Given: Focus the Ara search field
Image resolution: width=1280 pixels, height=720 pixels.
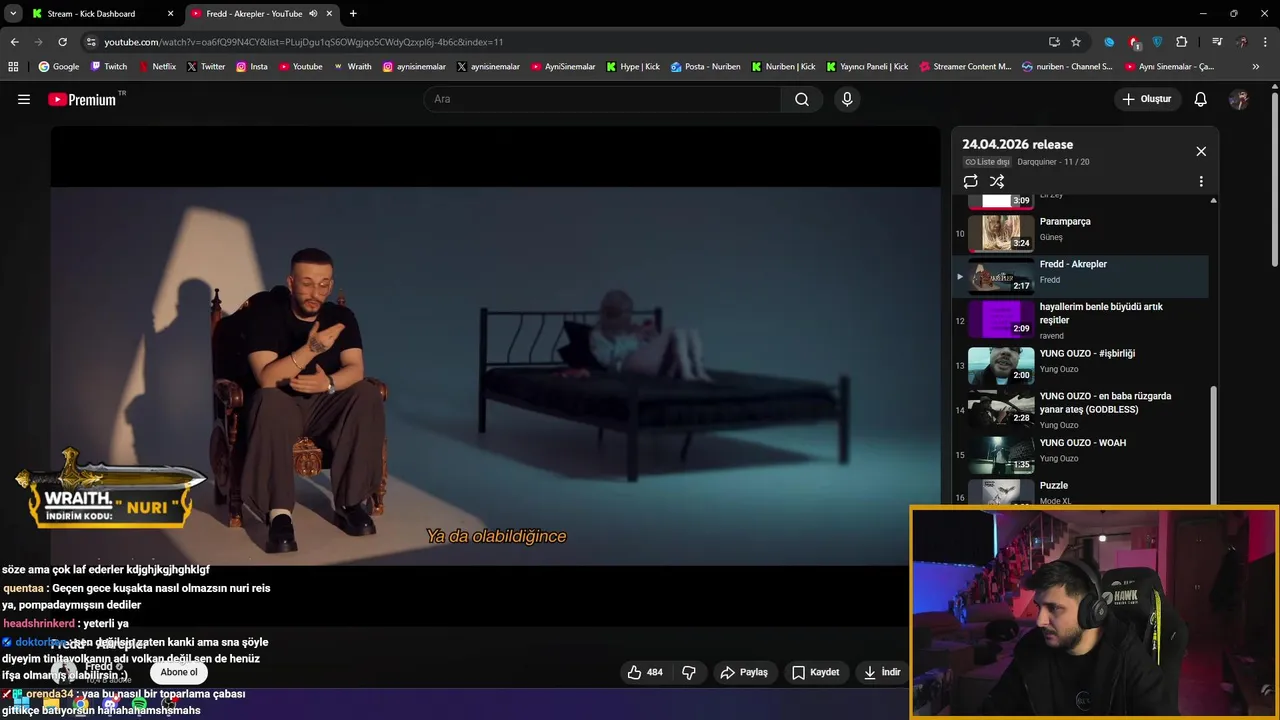Looking at the screenshot, I should pyautogui.click(x=603, y=99).
